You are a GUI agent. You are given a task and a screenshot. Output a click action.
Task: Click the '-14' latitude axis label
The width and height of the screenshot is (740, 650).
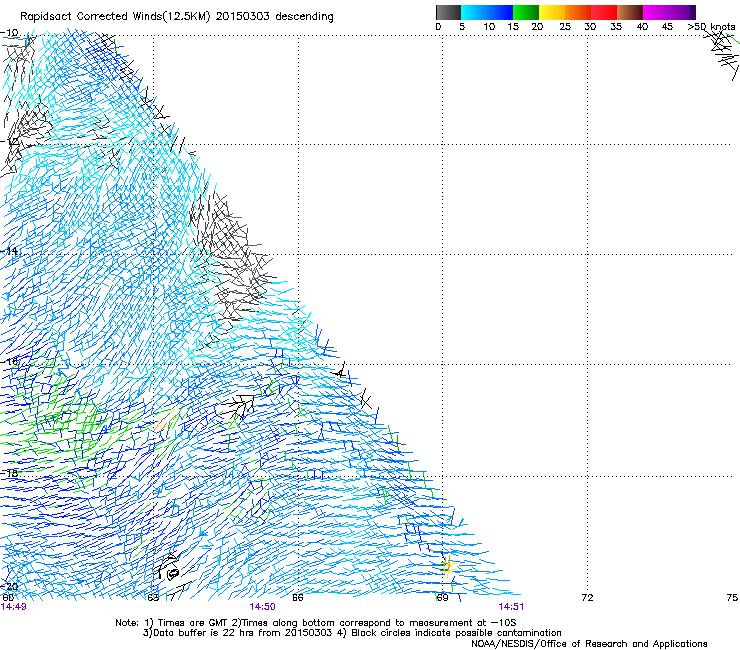[x=10, y=251]
